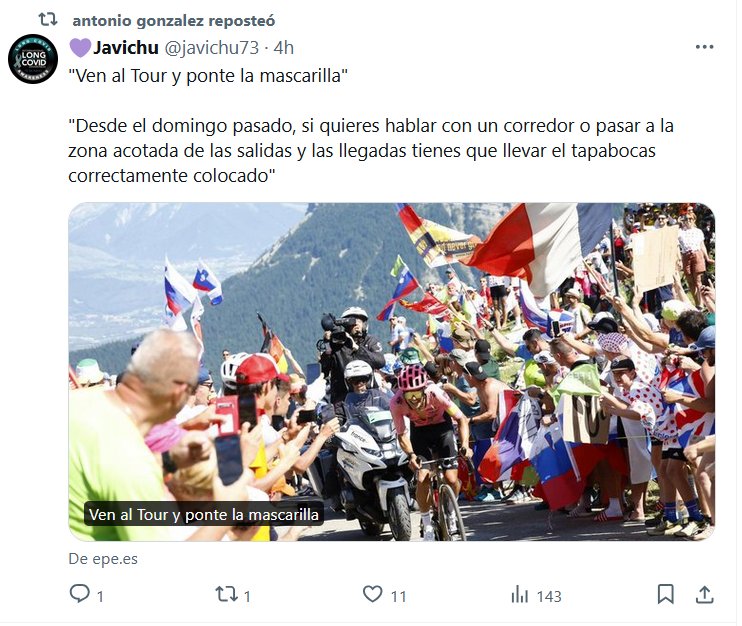Open view analytics bar chart icon

pos(519,594)
